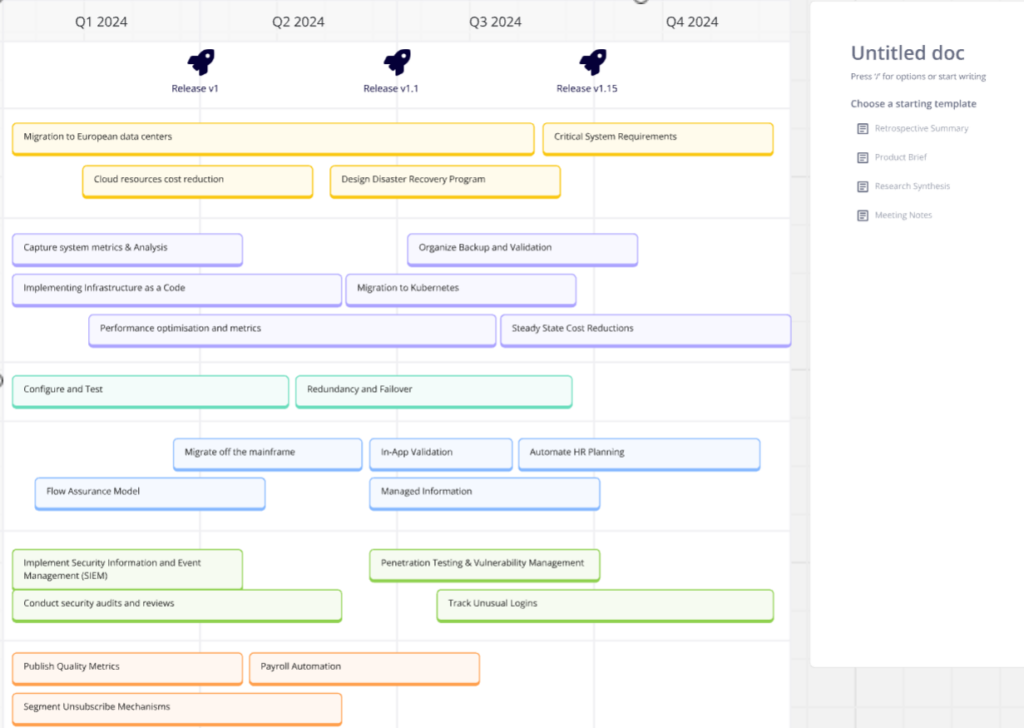This screenshot has height=728, width=1024.
Task: Select the Configure and Test card
Action: click(149, 391)
